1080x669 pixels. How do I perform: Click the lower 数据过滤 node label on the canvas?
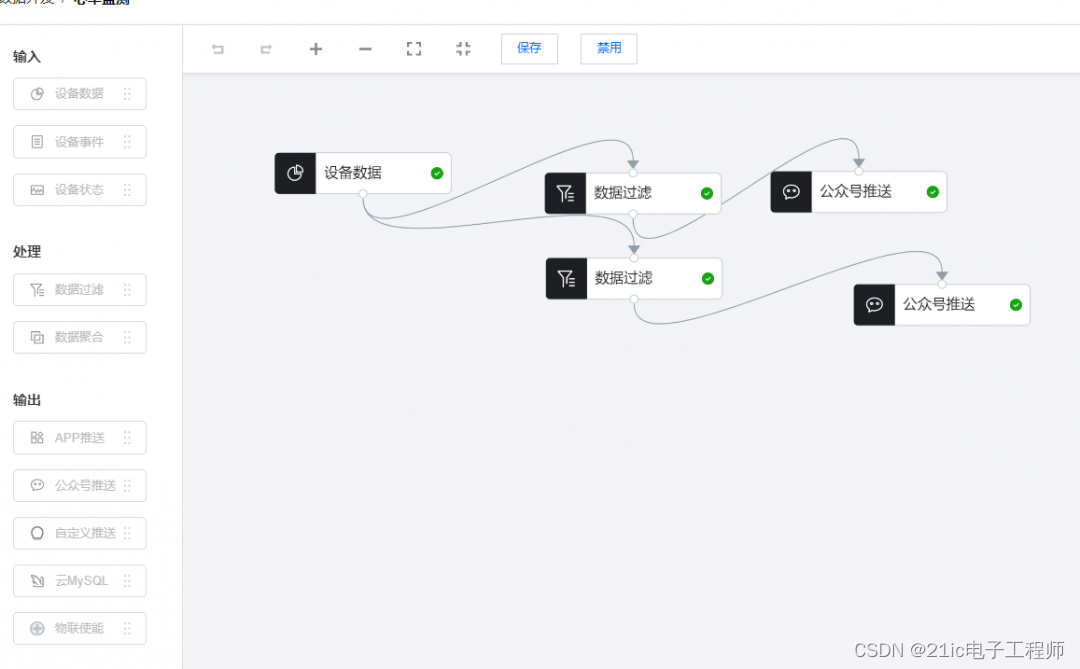[623, 278]
